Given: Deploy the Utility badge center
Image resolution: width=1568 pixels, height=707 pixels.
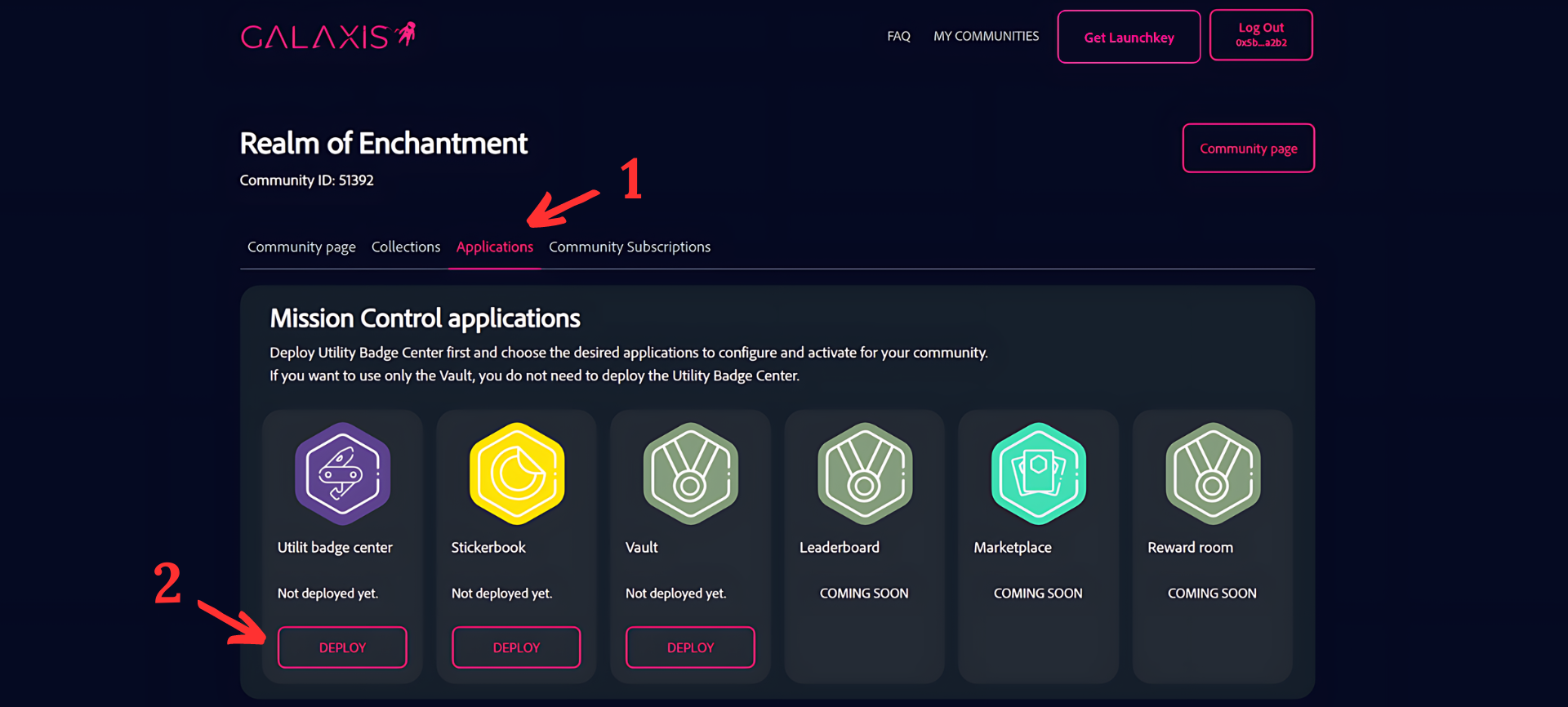Looking at the screenshot, I should click(x=342, y=647).
